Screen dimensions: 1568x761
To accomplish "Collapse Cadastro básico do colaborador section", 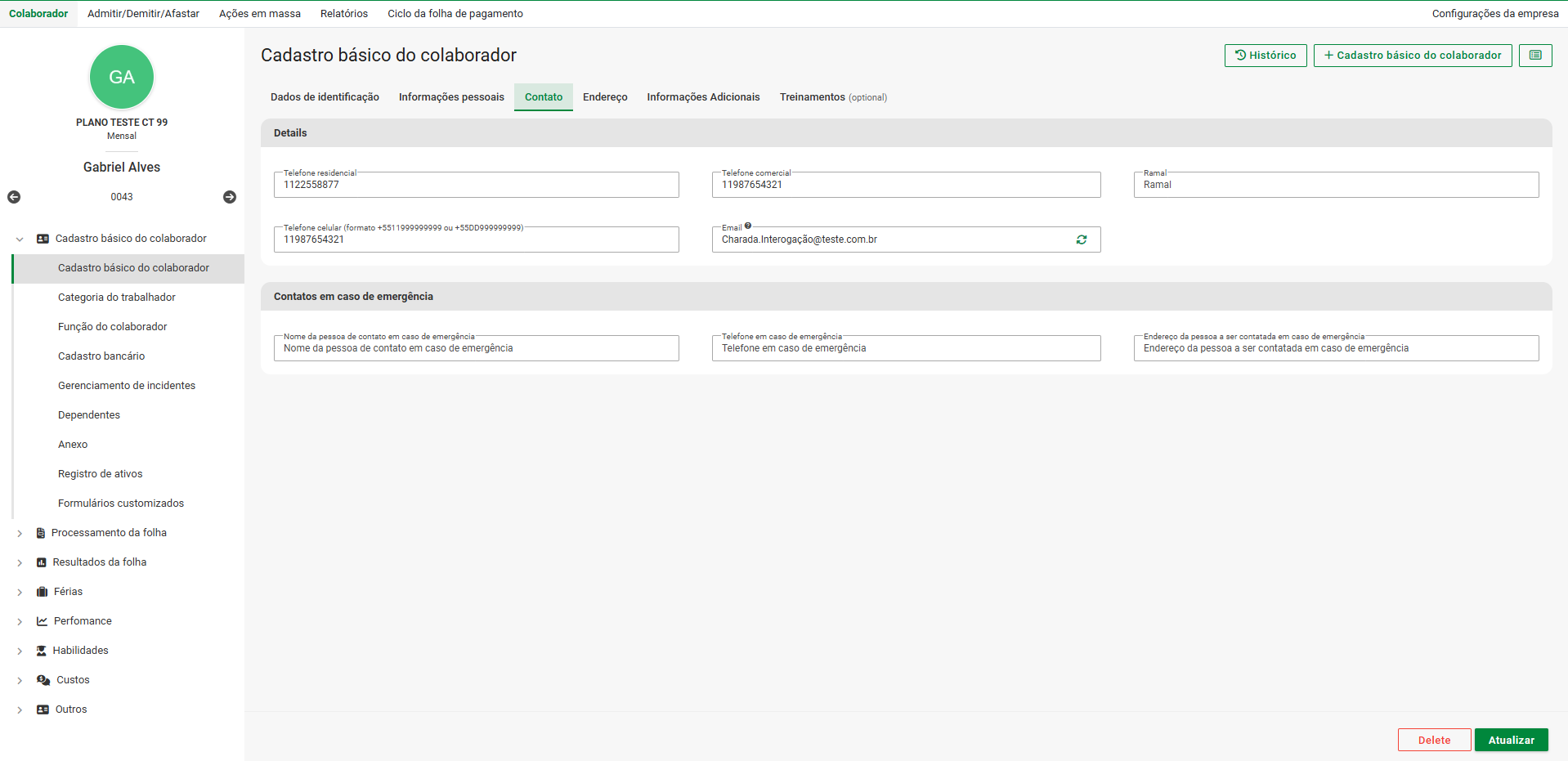I will pos(20,239).
